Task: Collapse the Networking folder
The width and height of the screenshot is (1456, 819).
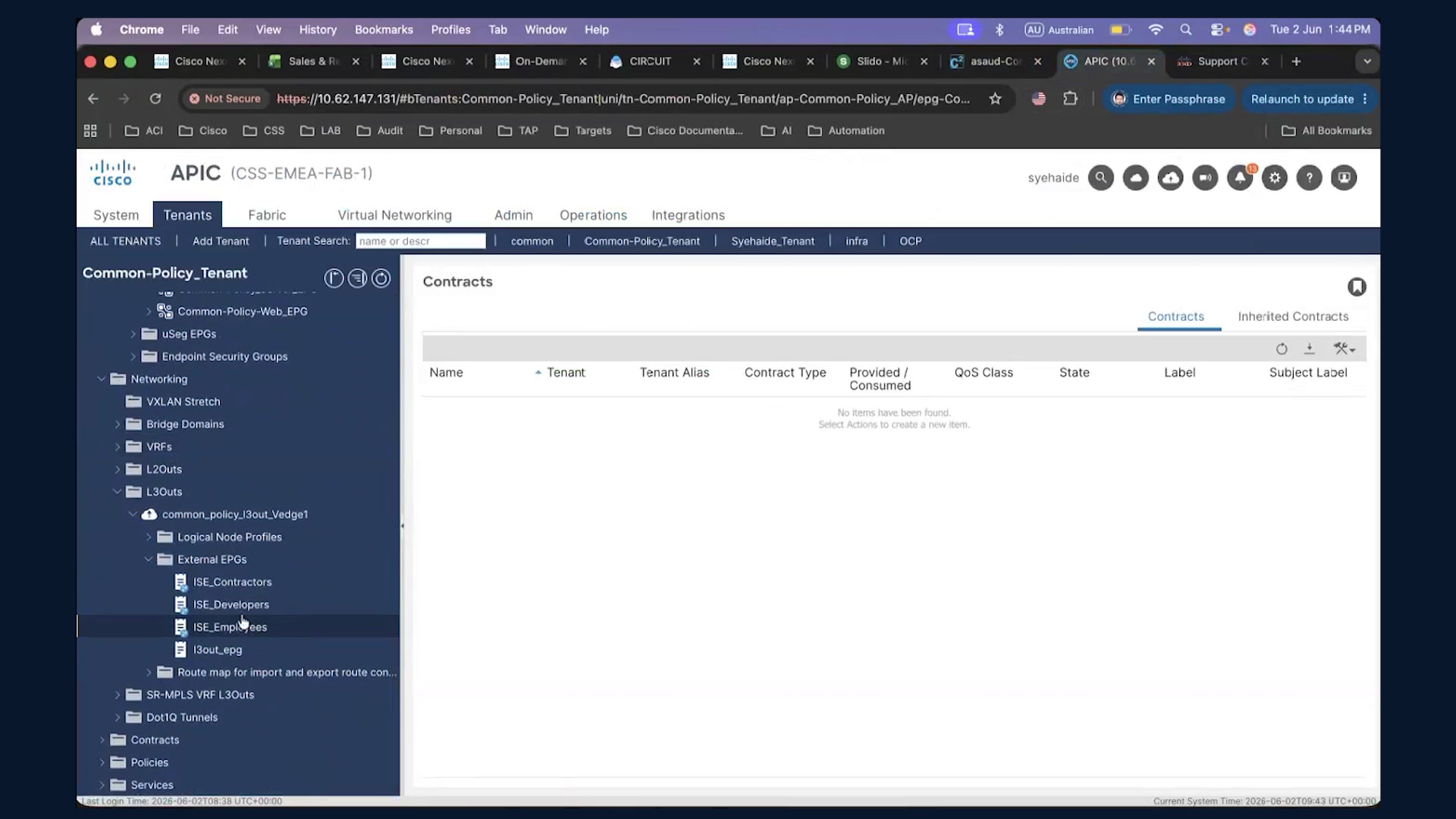Action: coord(102,379)
